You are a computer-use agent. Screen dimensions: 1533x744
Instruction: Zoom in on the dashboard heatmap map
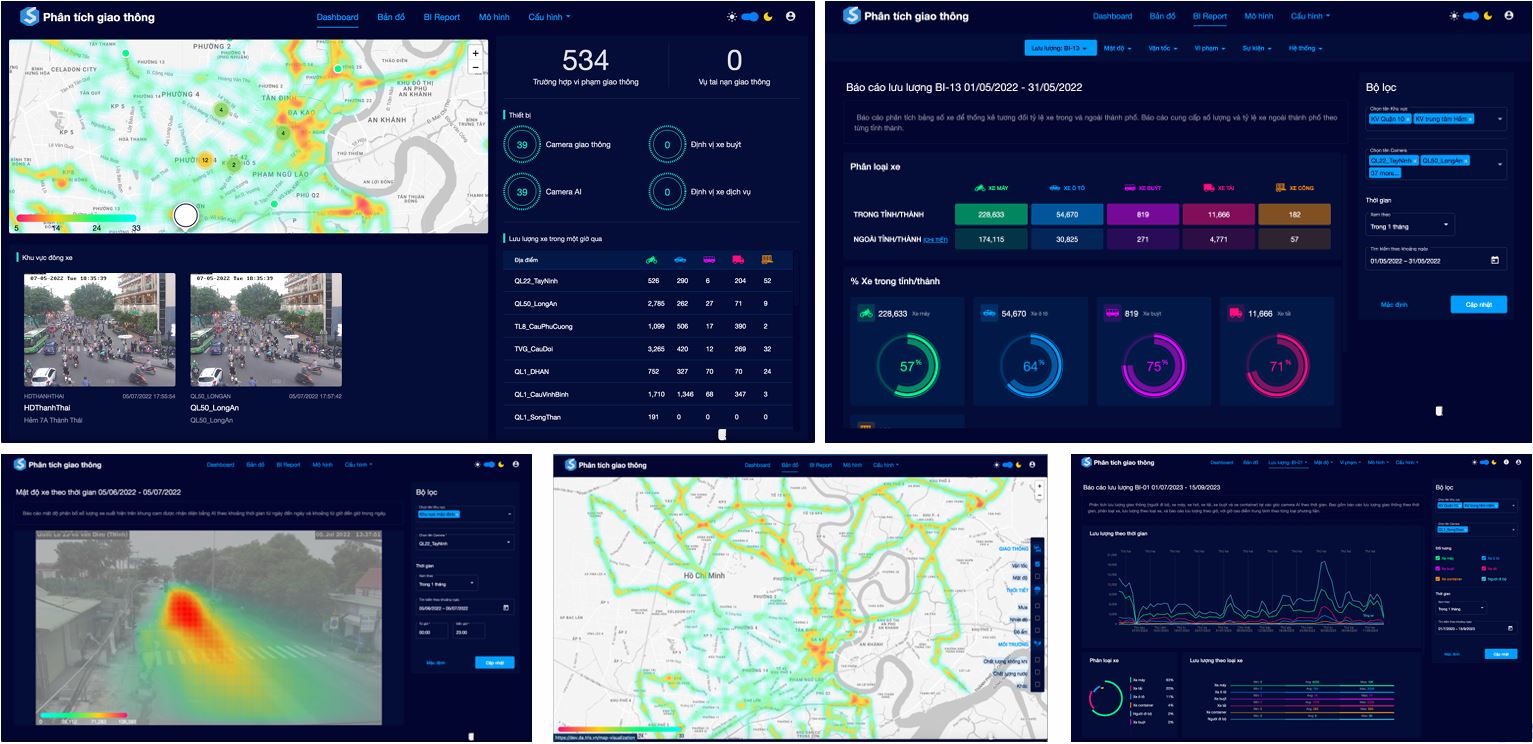[x=475, y=53]
